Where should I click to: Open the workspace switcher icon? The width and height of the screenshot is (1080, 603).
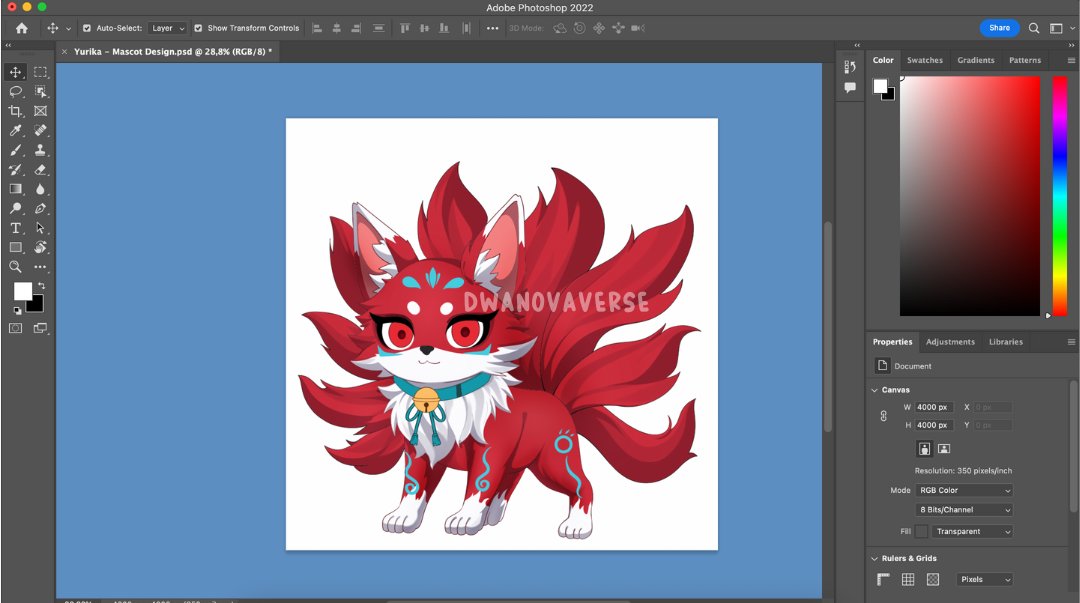(1056, 28)
